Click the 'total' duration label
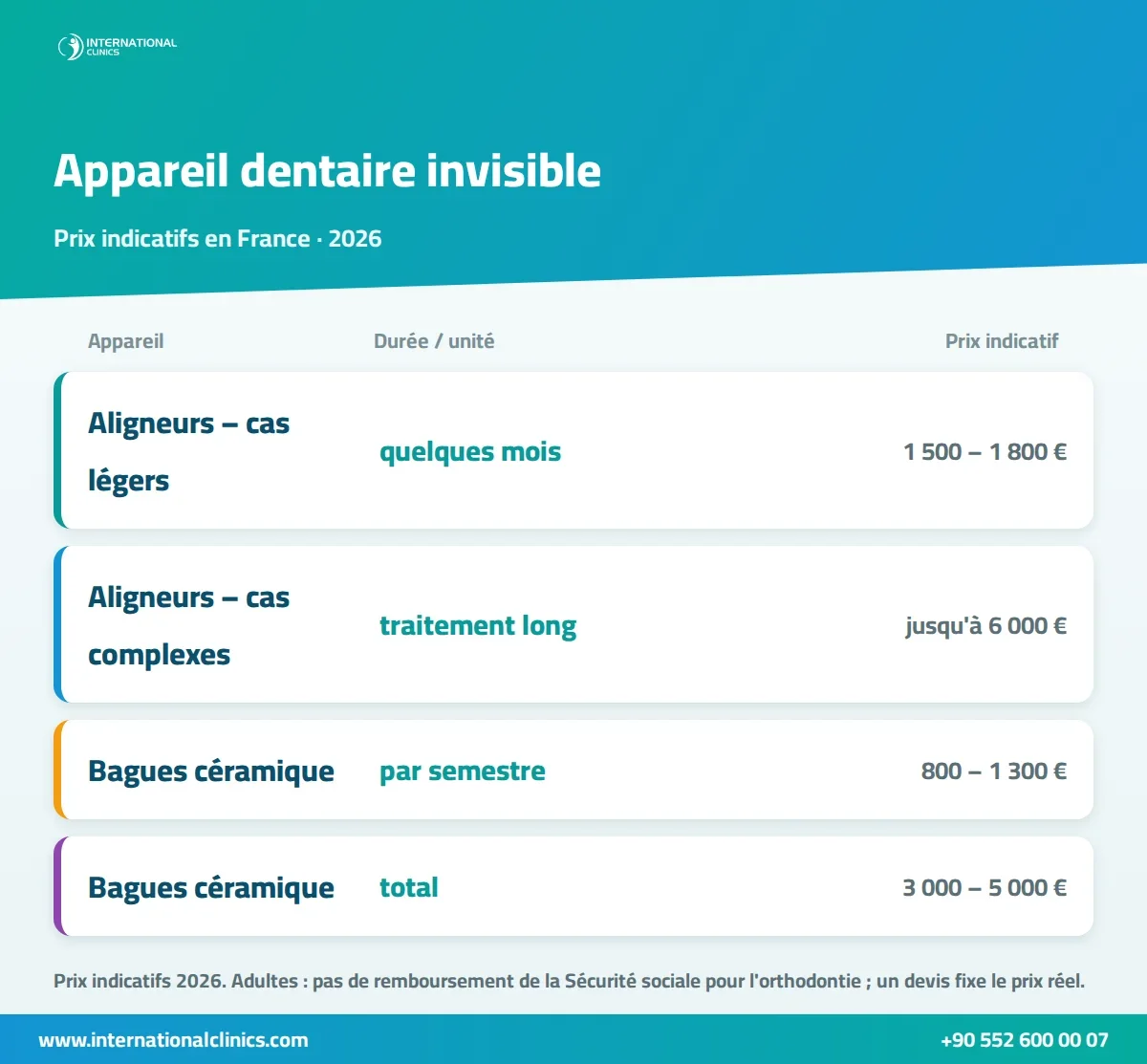 (x=409, y=887)
